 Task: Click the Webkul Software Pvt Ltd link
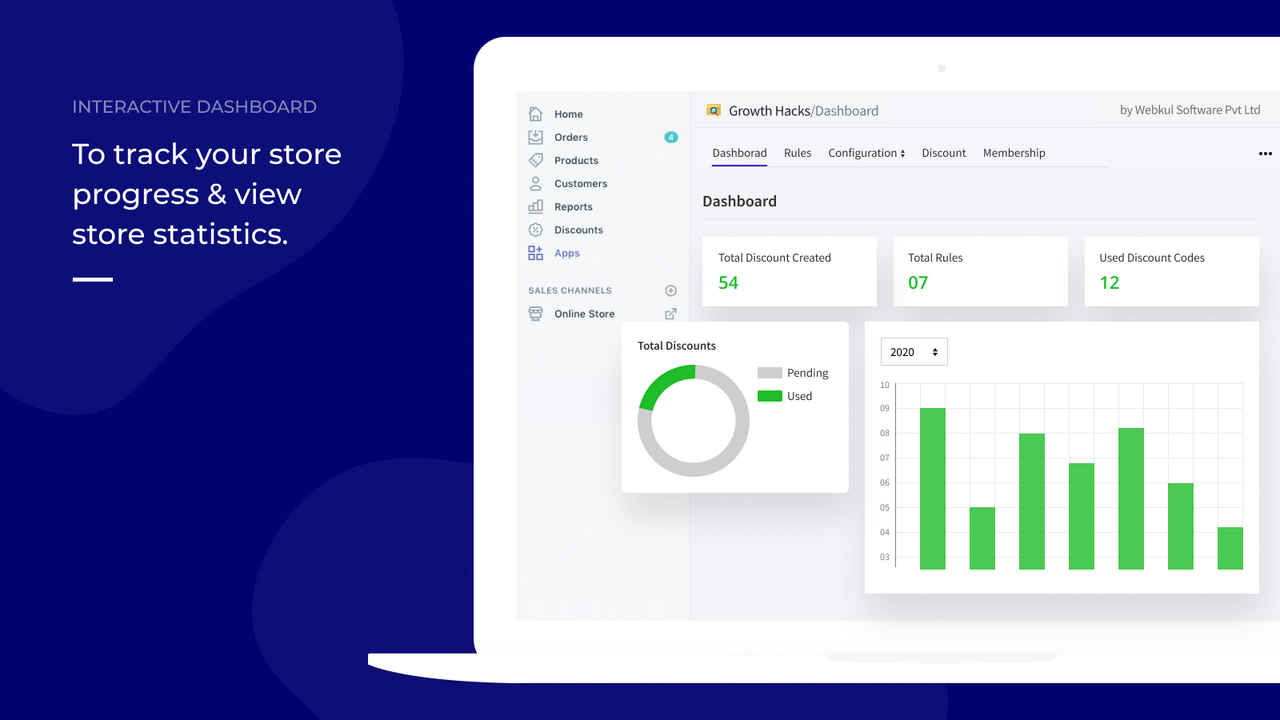click(1190, 110)
